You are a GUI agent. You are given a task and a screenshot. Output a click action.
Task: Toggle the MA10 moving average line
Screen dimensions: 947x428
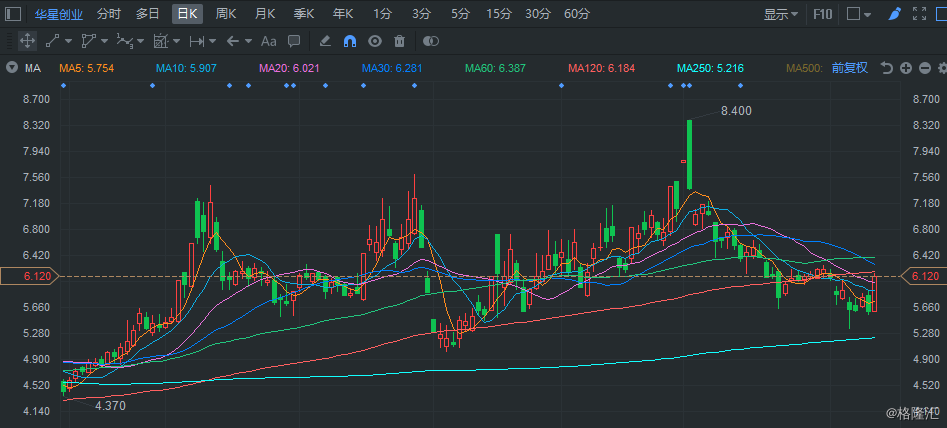pos(186,68)
